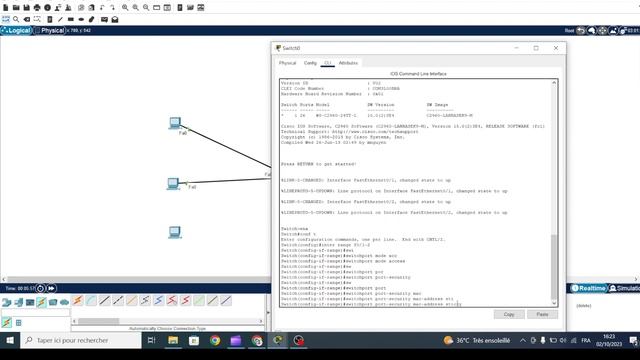Click the Add Simple PDU closed envelope

click(104, 19)
